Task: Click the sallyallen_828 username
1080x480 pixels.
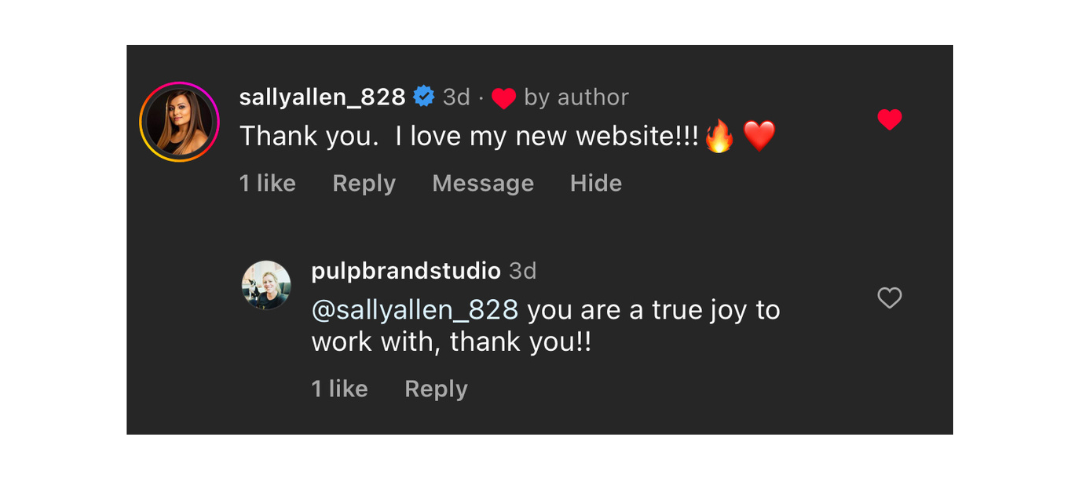Action: coord(322,97)
